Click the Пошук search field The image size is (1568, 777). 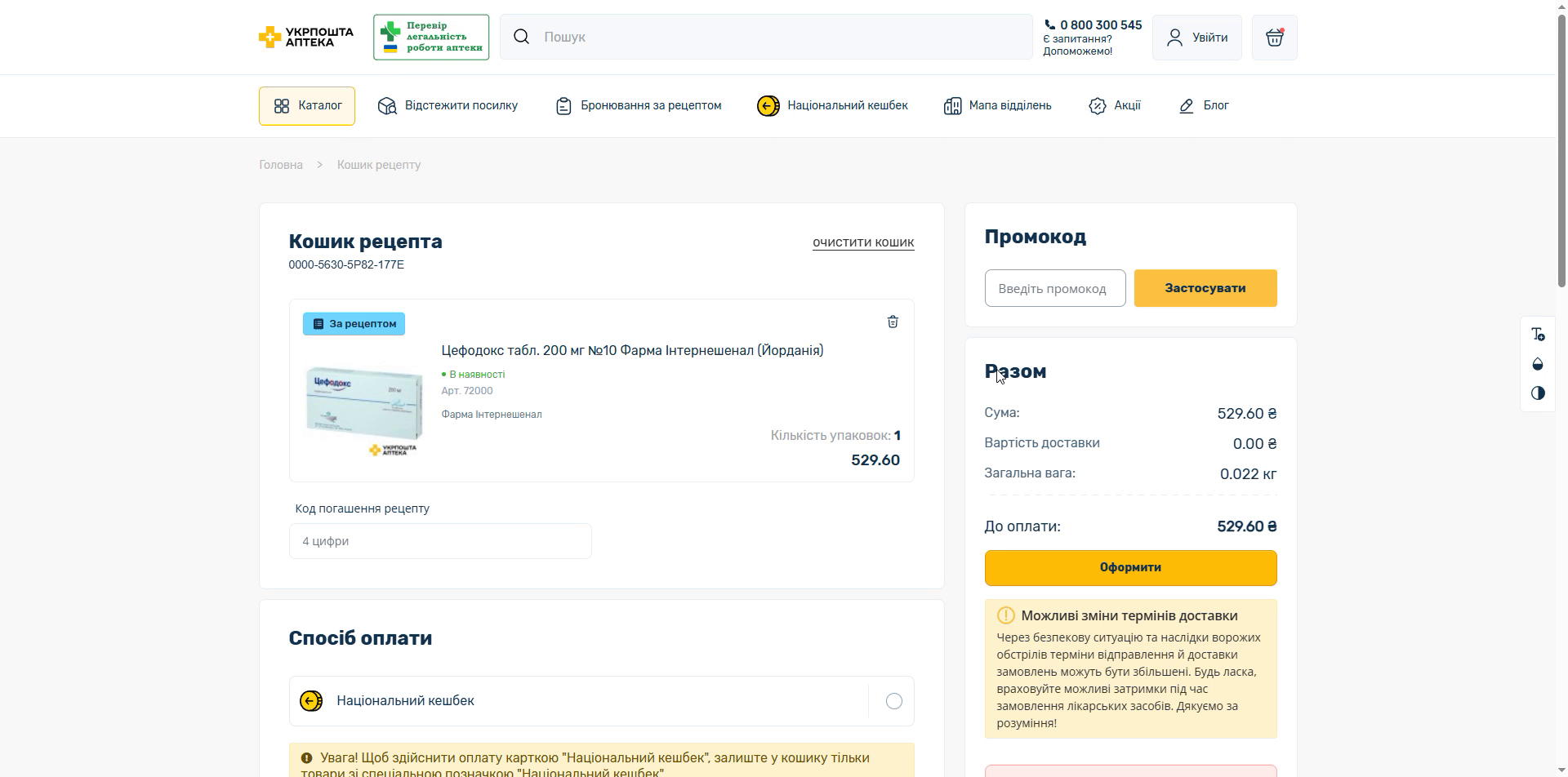point(766,37)
